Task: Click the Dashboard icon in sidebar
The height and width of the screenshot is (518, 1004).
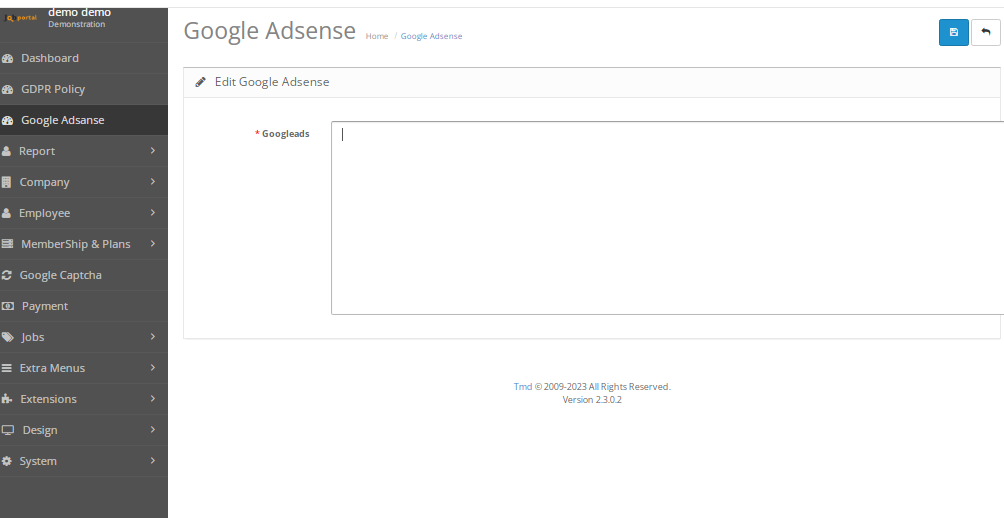Action: tap(8, 59)
